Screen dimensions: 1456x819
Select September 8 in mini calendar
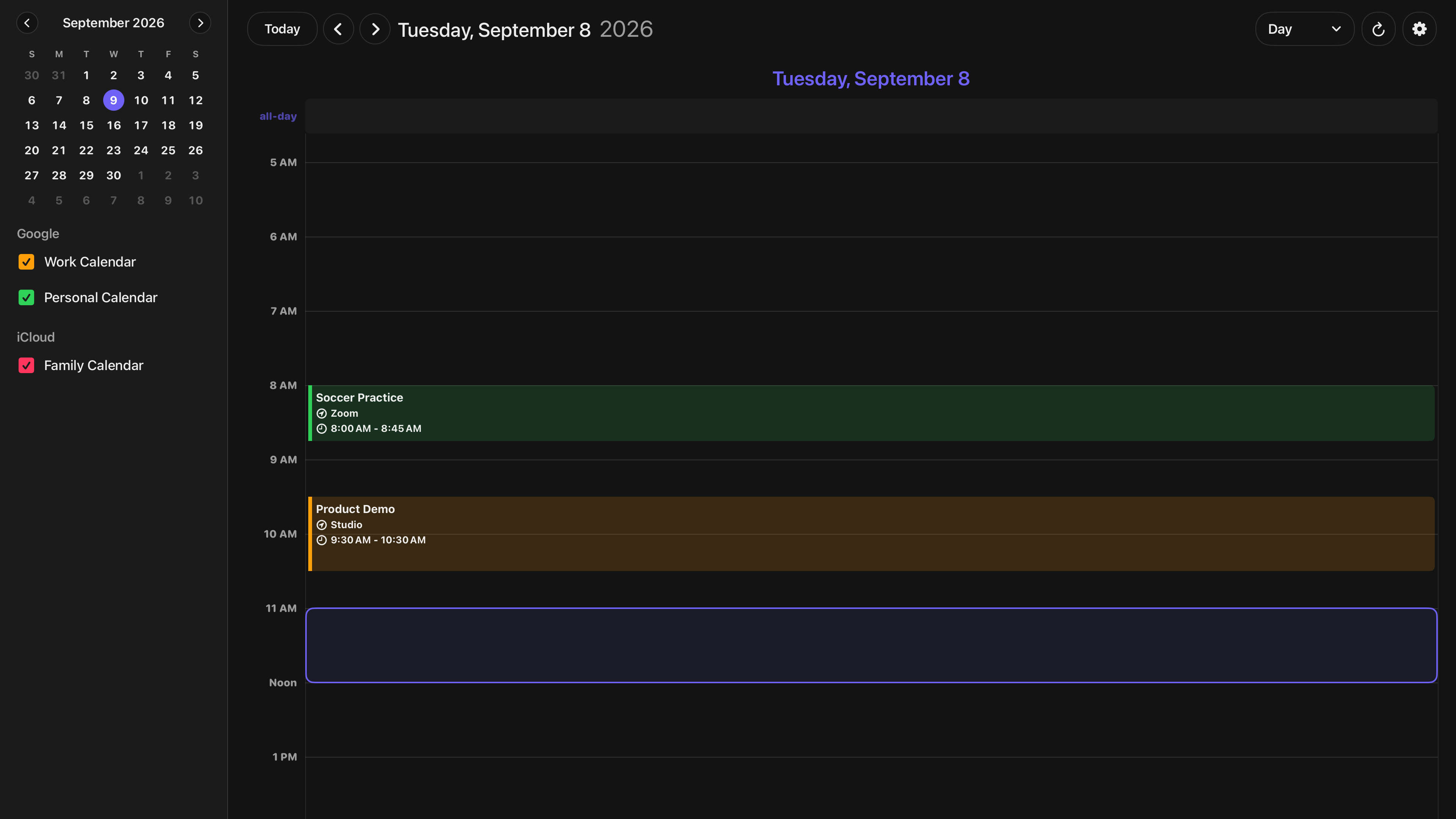[x=86, y=100]
